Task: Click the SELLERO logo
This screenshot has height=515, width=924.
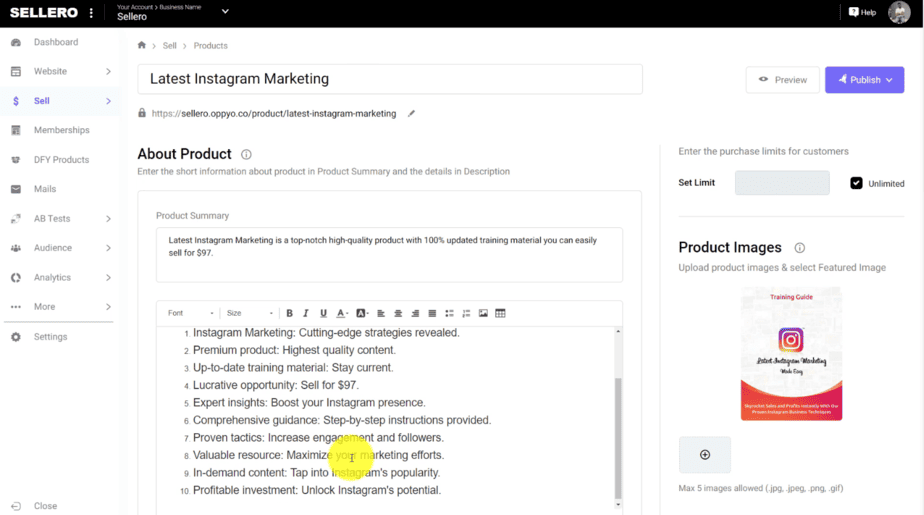Action: click(44, 12)
